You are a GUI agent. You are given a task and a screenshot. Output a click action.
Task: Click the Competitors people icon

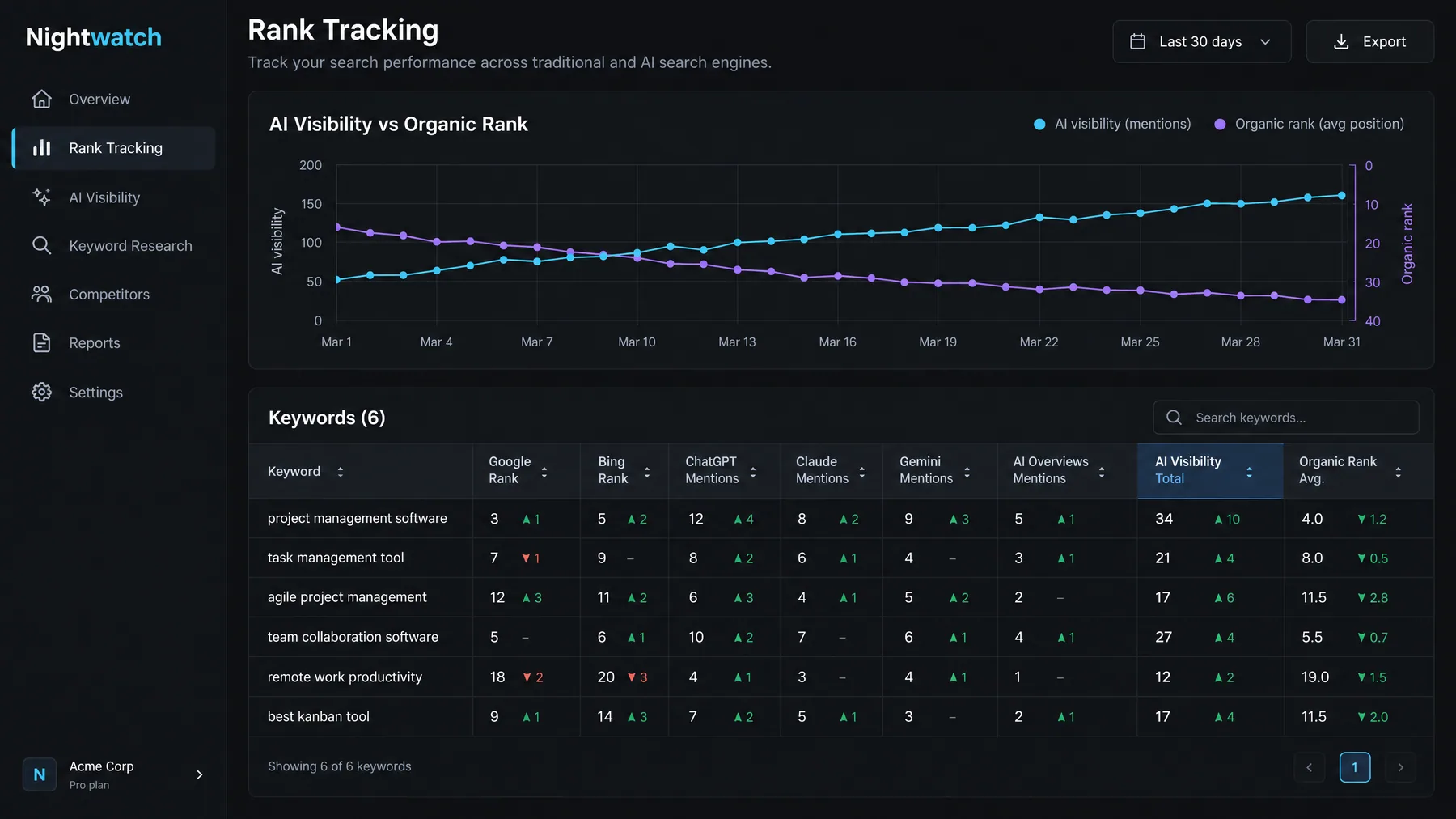41,294
